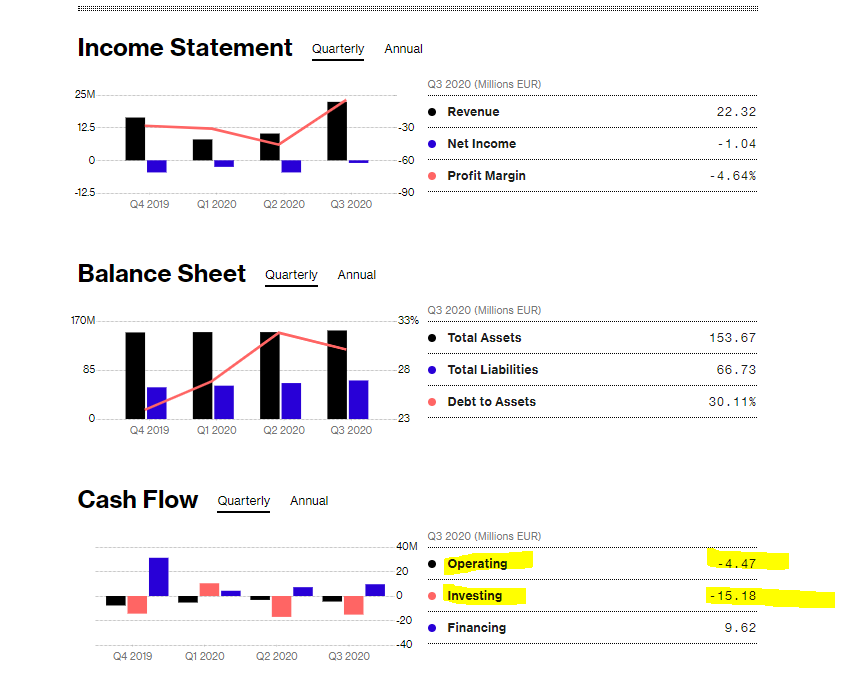This screenshot has width=841, height=685.
Task: Click the blue Financing legend dot
Action: click(x=432, y=628)
